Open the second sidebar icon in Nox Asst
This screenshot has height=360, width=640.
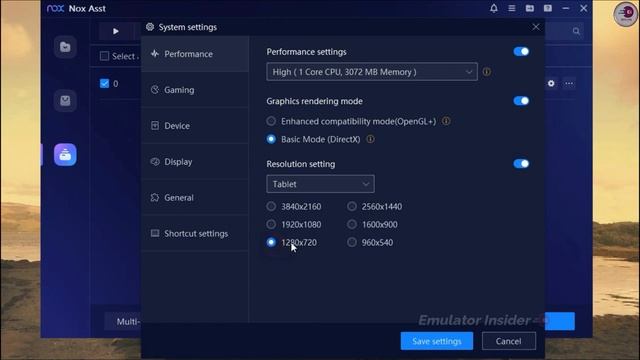point(65,100)
